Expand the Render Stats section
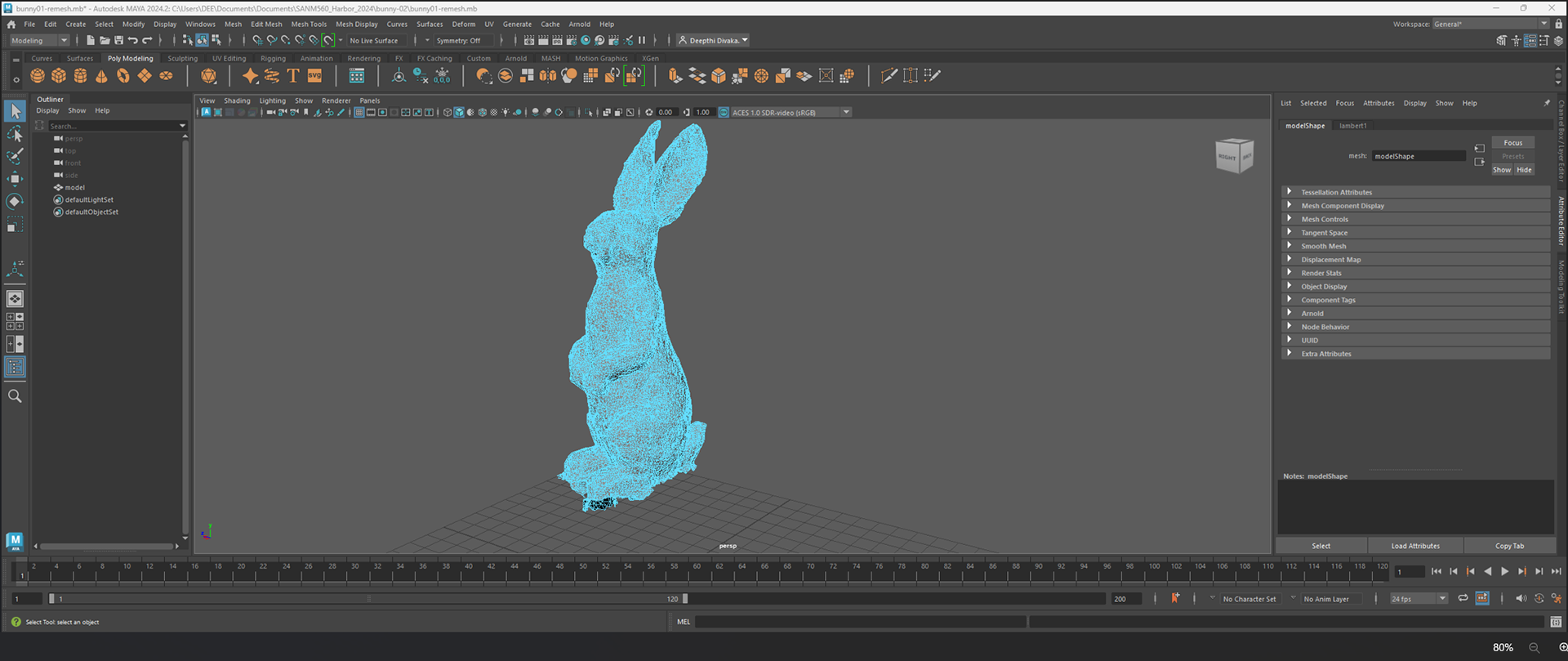Viewport: 1568px width, 661px height. 1416,273
